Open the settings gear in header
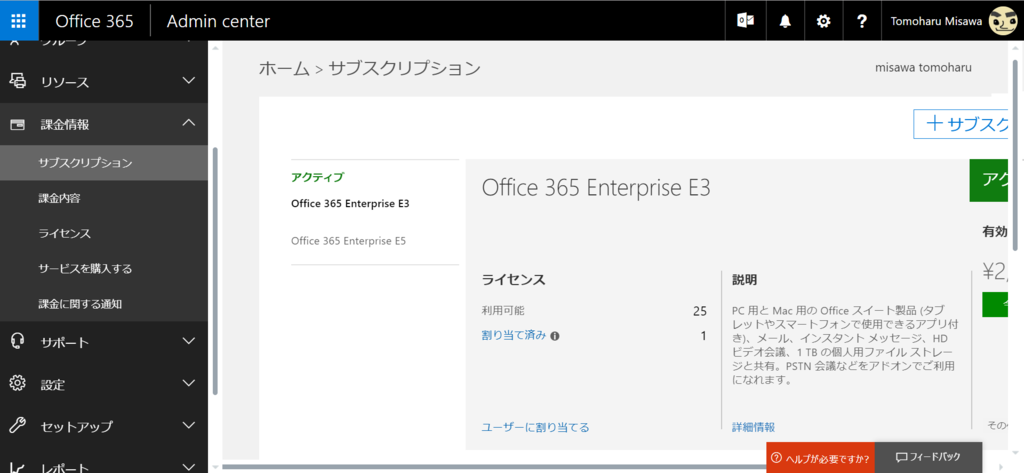This screenshot has width=1024, height=473. click(824, 21)
